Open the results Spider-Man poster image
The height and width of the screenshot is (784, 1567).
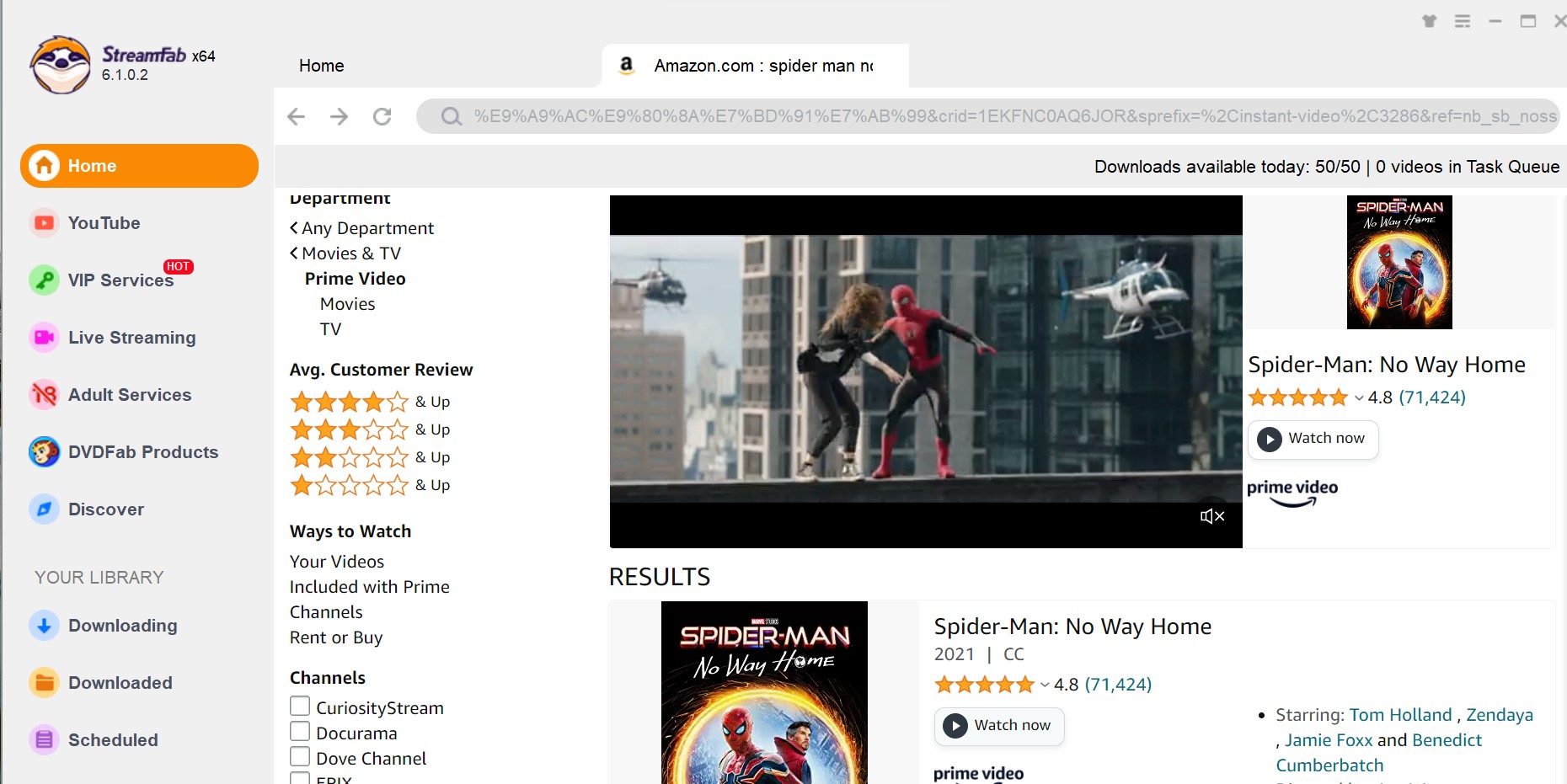764,692
